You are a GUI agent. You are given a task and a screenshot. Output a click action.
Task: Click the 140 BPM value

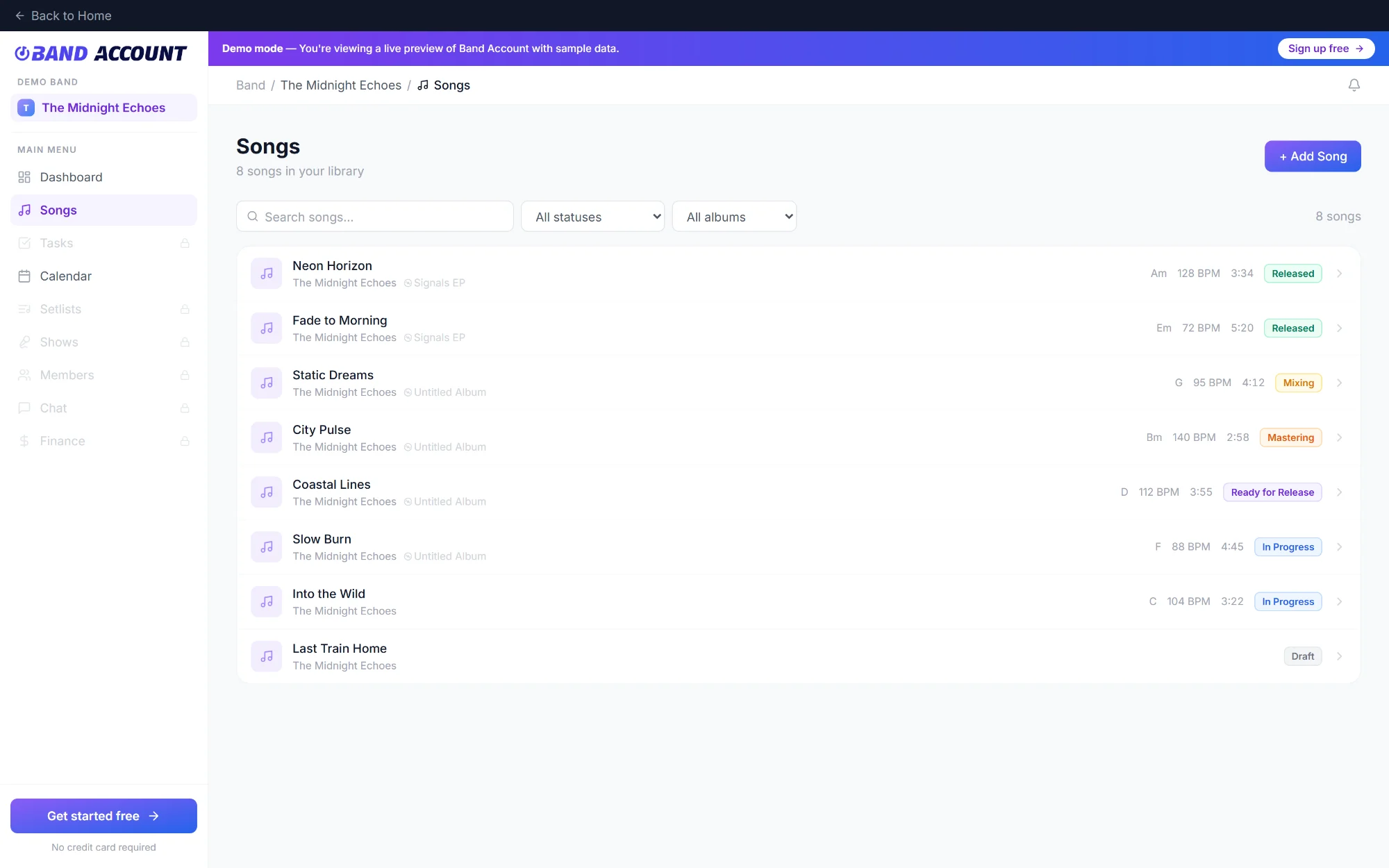(x=1194, y=437)
